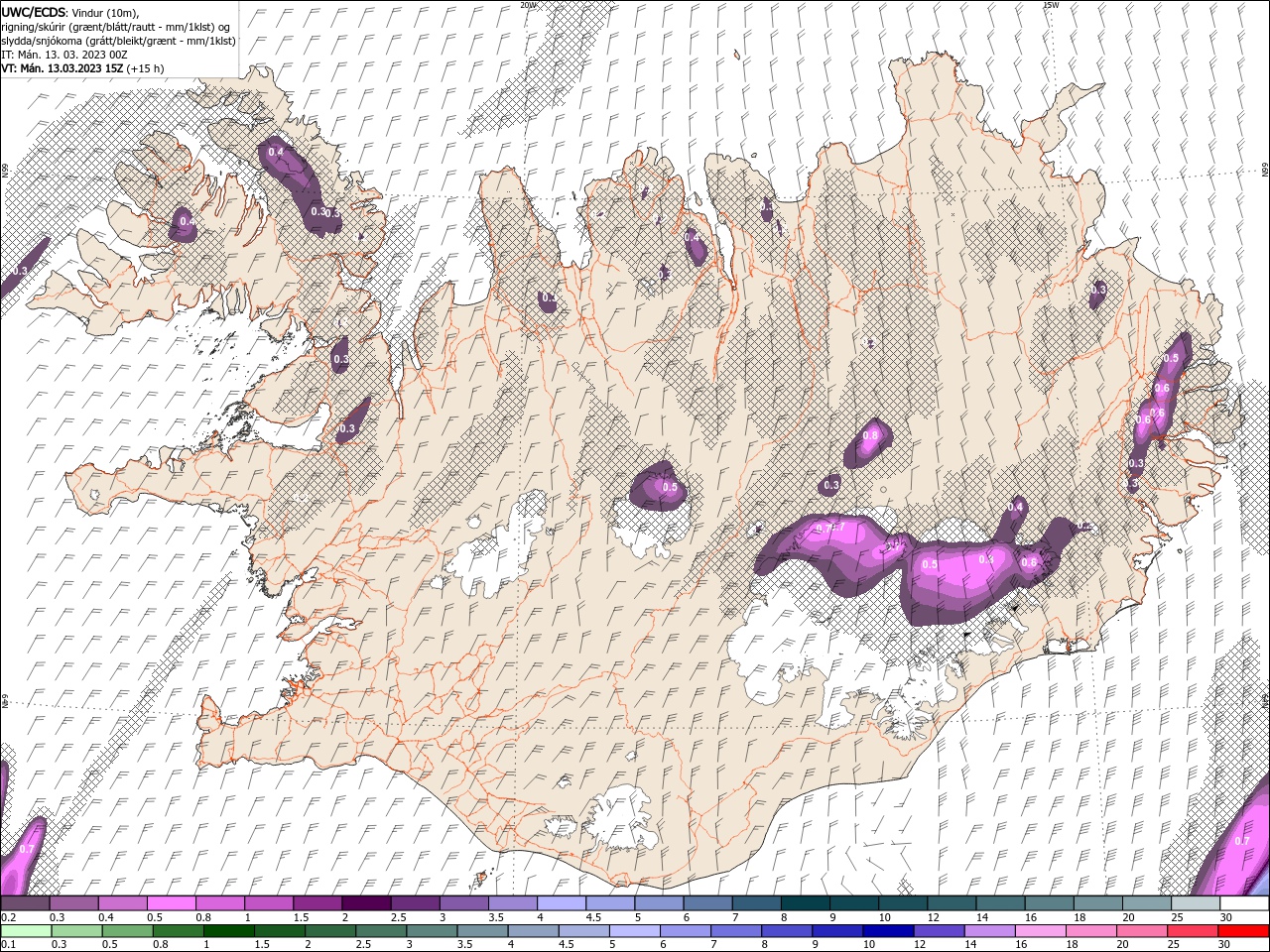The height and width of the screenshot is (952, 1270).
Task: Pick darkest purple 2 swatch in snow scale
Action: (366, 903)
